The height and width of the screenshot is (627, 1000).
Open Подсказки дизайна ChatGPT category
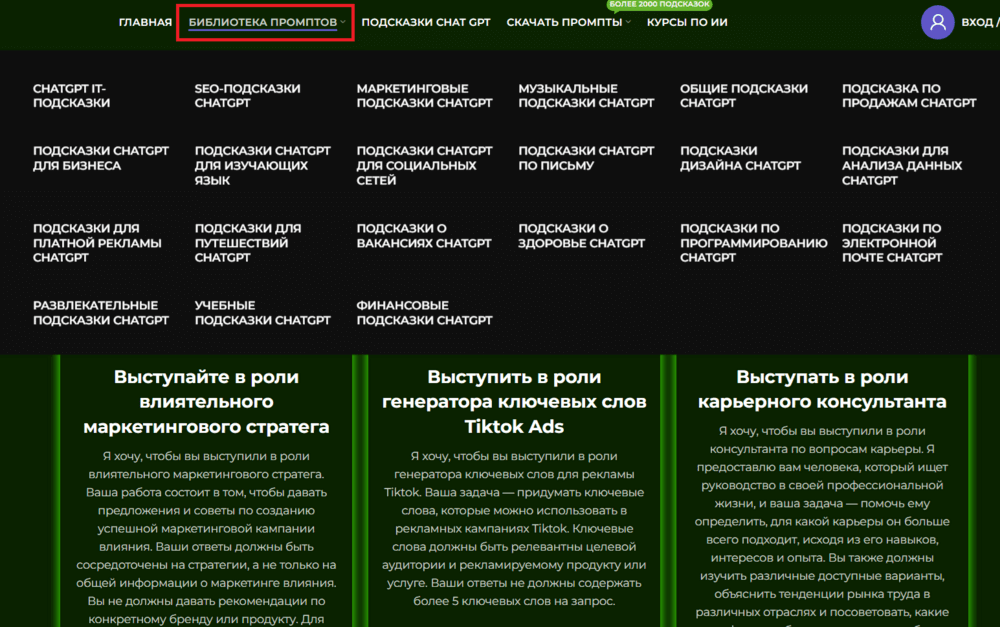point(740,158)
